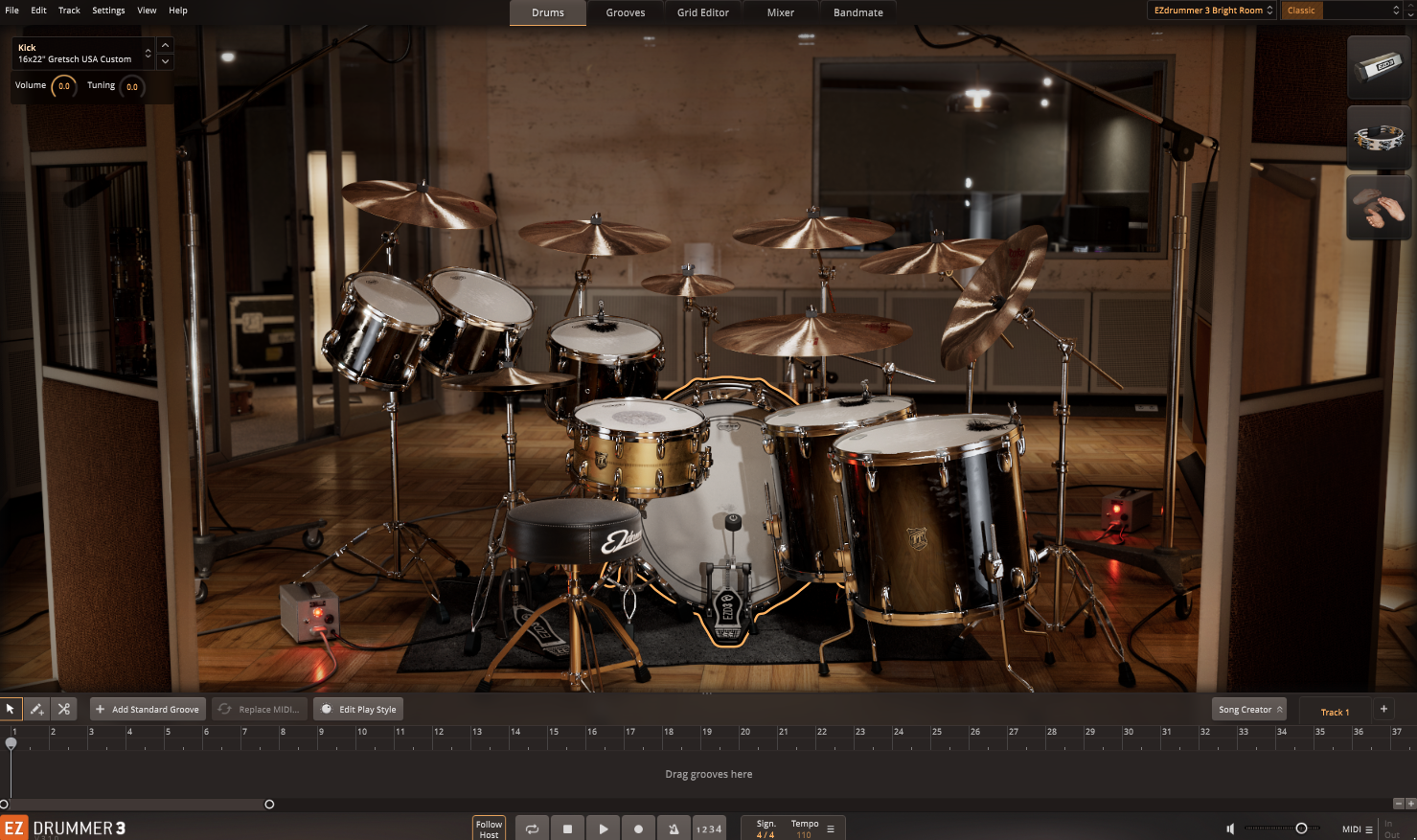Start playback with the play button
The height and width of the screenshot is (840, 1417).
coord(603,829)
